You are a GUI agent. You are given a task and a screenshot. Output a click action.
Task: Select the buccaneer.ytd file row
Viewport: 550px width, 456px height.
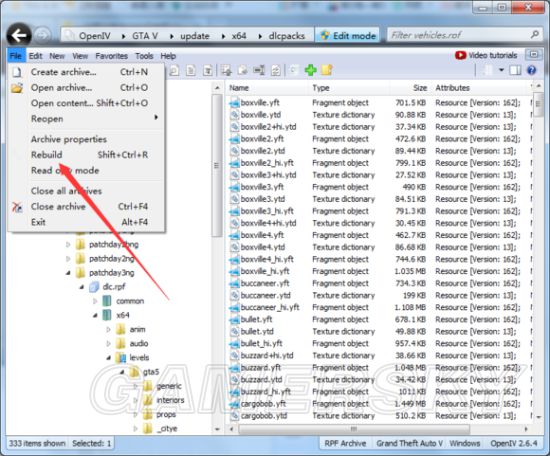pos(380,295)
